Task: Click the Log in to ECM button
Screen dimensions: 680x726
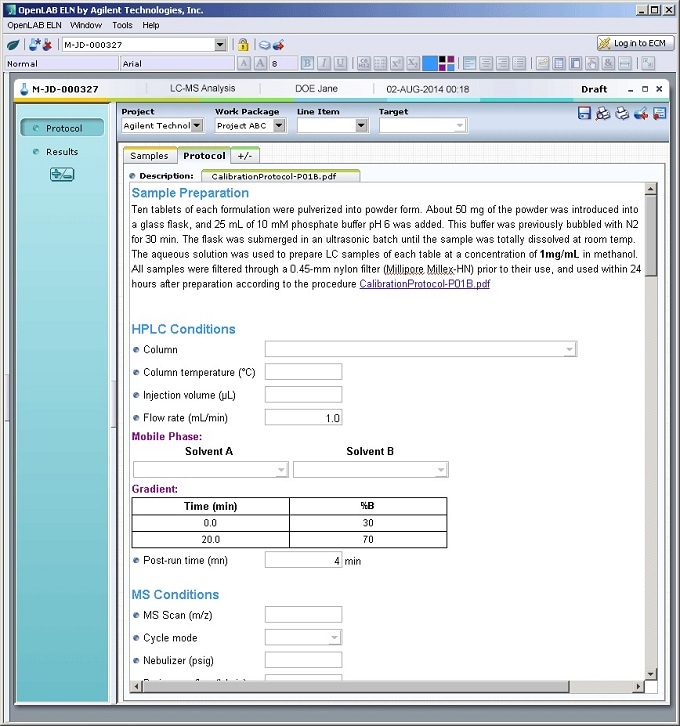Action: pyautogui.click(x=634, y=44)
